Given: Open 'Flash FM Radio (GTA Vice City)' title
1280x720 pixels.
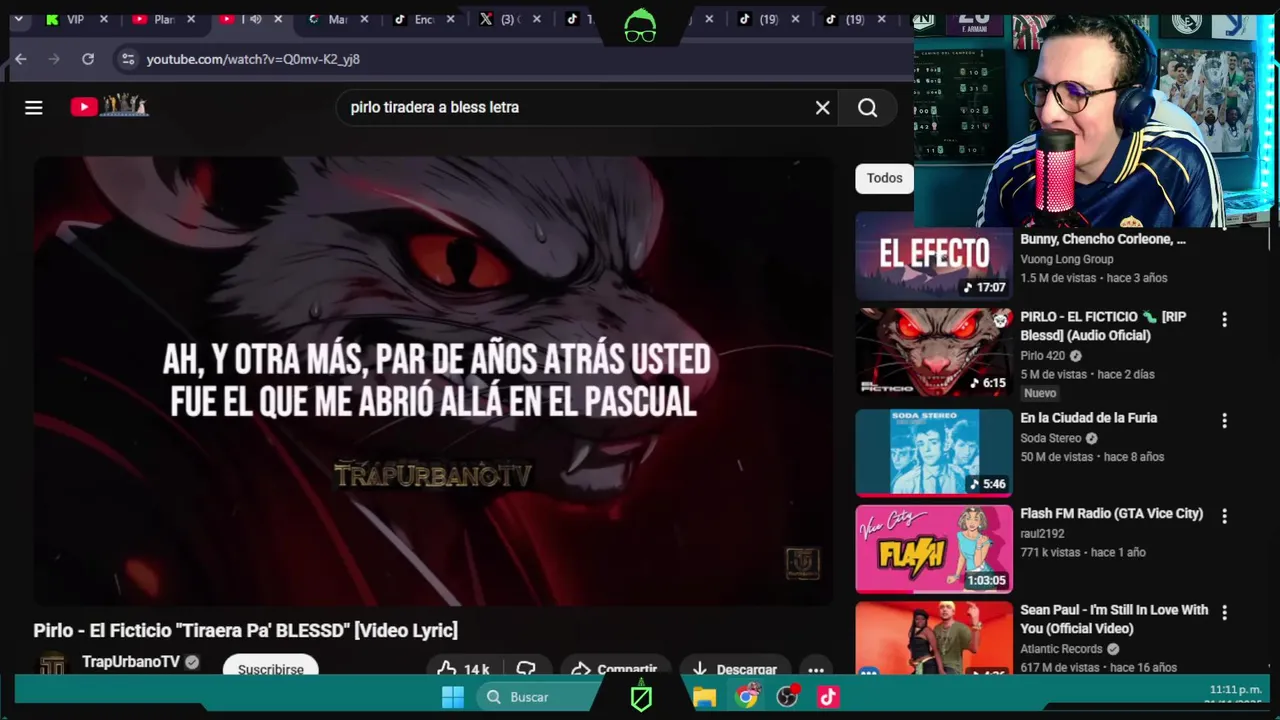Looking at the screenshot, I should 1111,513.
